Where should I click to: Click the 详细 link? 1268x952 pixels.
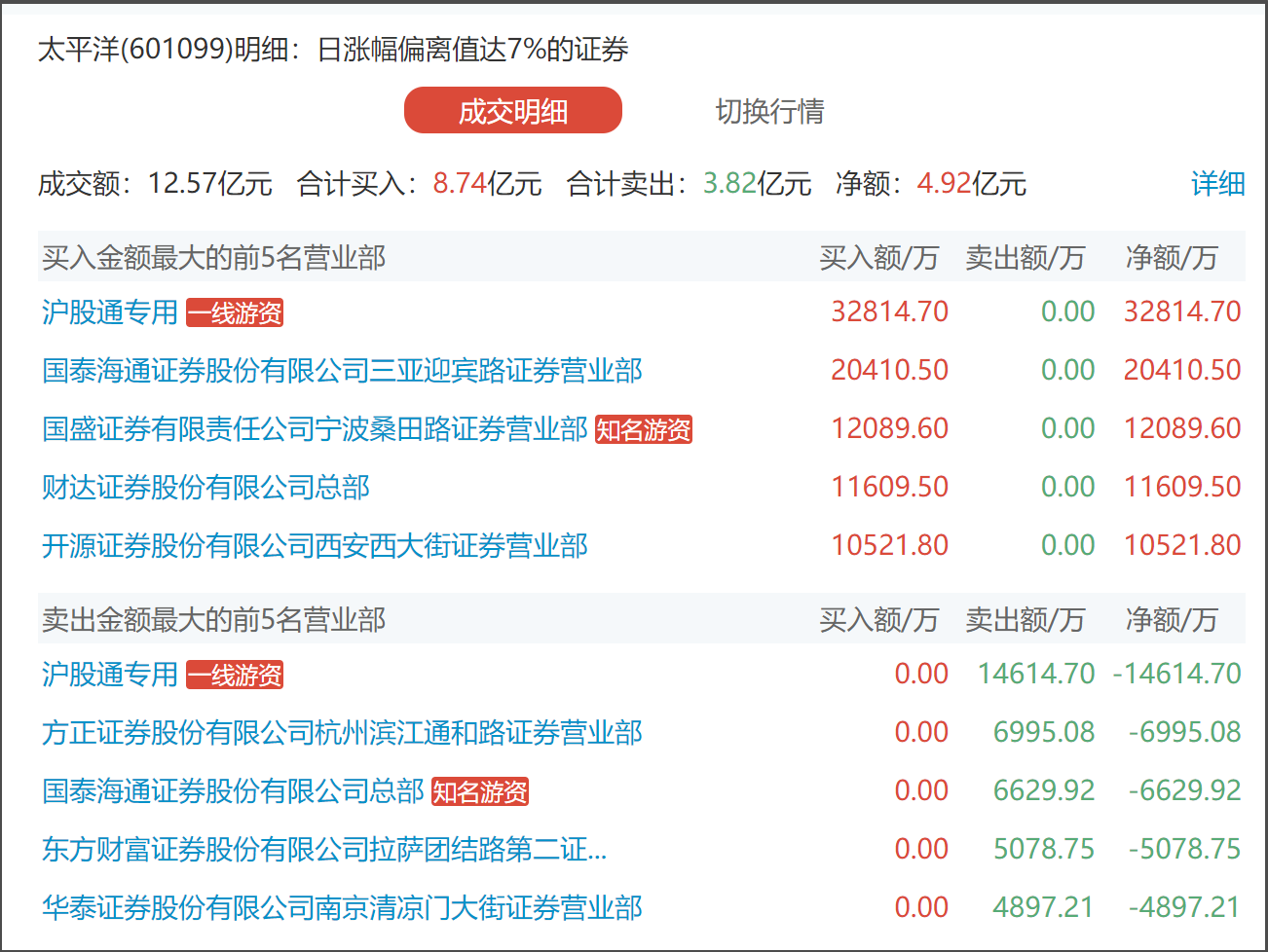[1217, 184]
